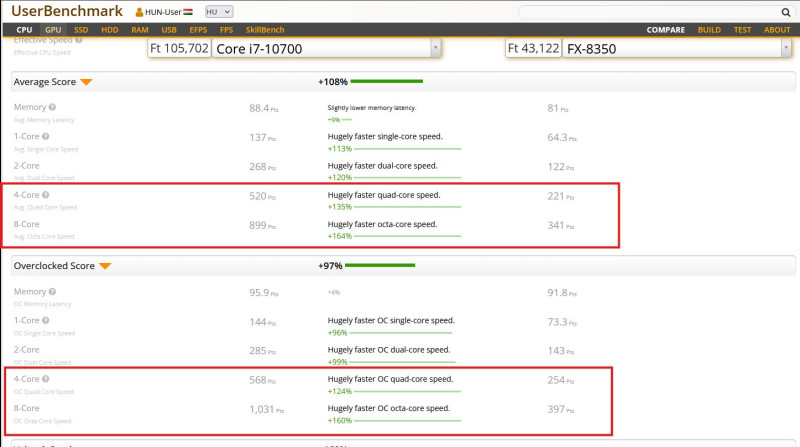The width and height of the screenshot is (800, 447).
Task: Click the 520 Pts quad-core value
Action: 262,196
